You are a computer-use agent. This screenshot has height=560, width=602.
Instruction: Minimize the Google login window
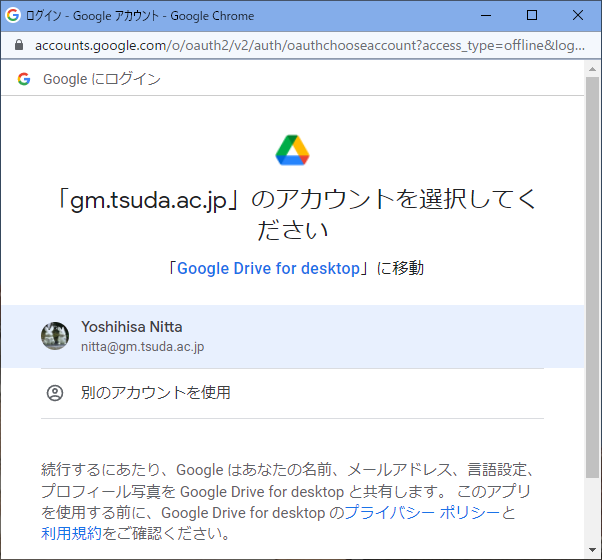pyautogui.click(x=487, y=16)
